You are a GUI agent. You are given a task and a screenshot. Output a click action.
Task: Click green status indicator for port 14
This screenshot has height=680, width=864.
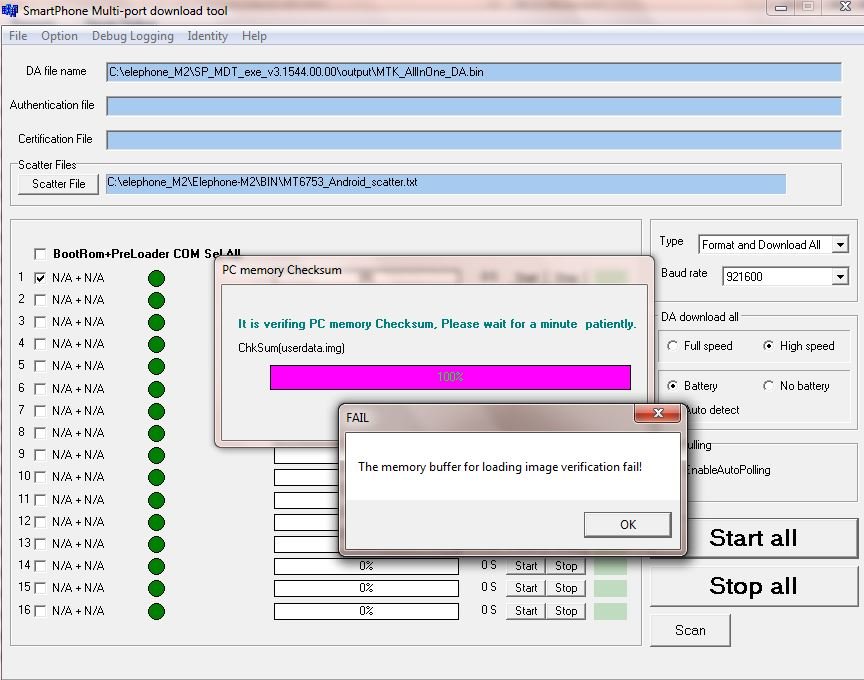tap(156, 566)
